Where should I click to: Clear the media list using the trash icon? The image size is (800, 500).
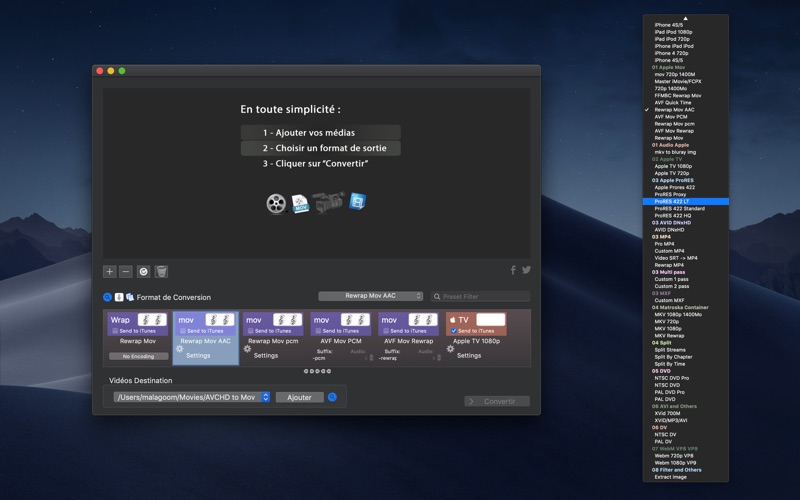pos(161,271)
